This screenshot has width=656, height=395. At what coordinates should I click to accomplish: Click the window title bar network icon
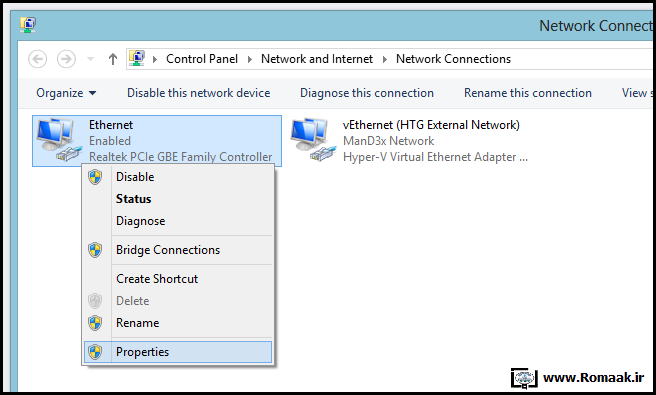coord(28,25)
